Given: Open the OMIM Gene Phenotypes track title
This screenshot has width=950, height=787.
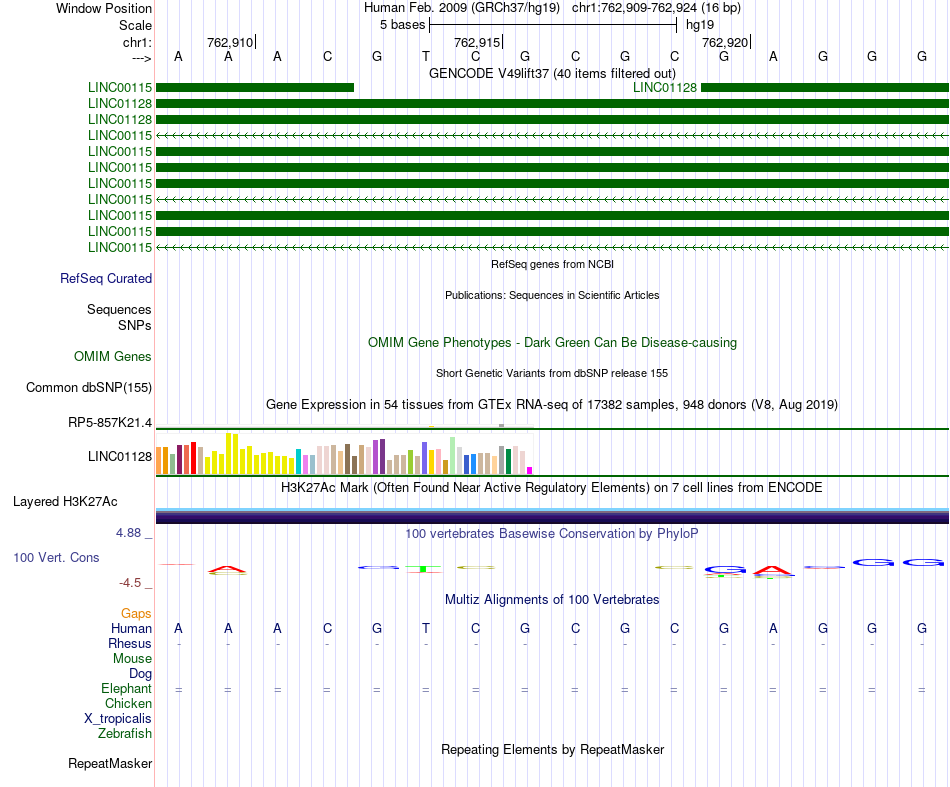Looking at the screenshot, I should point(552,342).
